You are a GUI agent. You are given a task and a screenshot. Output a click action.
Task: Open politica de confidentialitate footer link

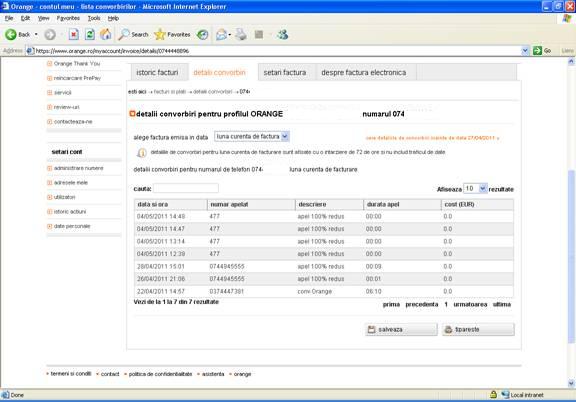pos(160,374)
